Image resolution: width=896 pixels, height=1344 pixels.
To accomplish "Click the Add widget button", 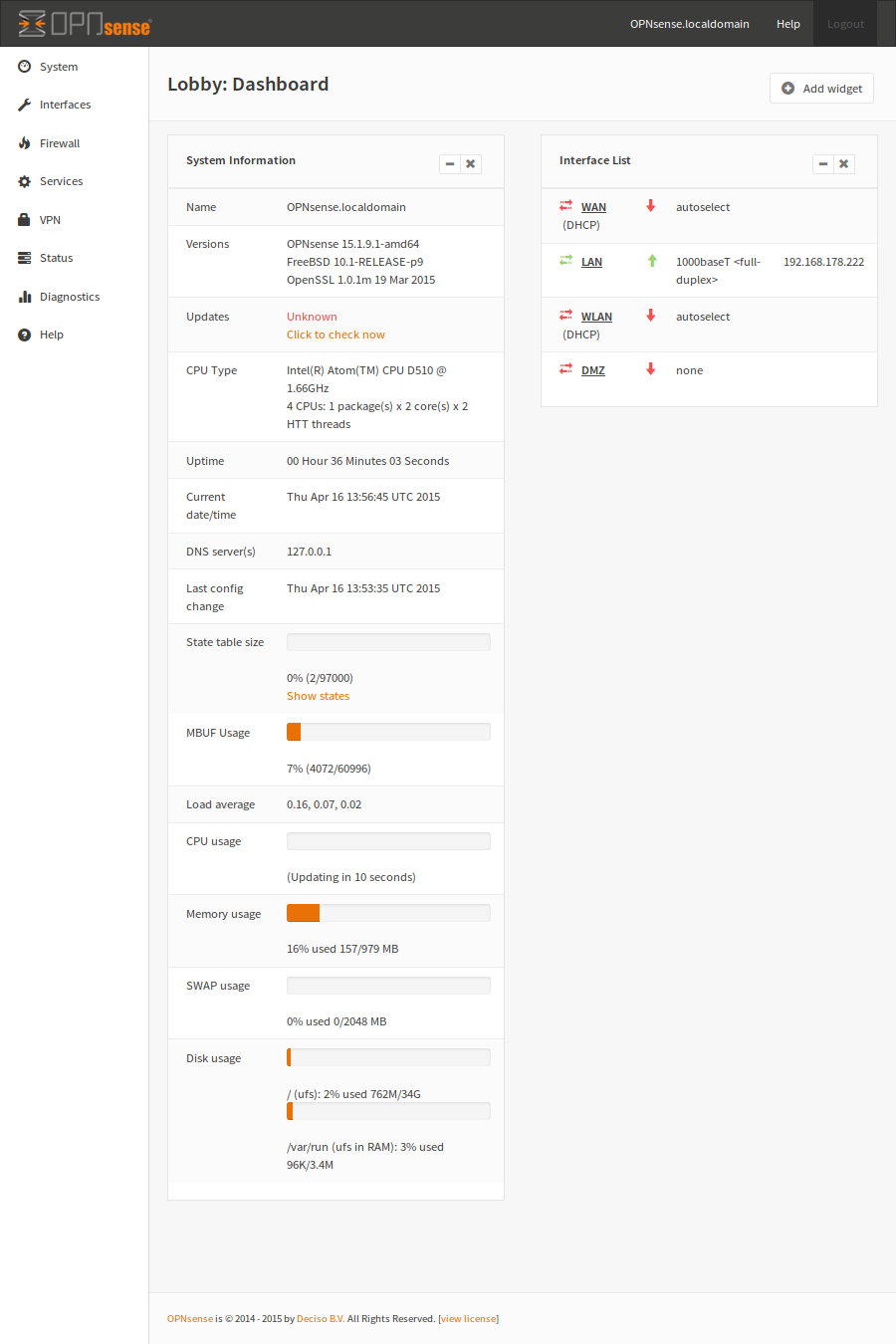I will [821, 89].
